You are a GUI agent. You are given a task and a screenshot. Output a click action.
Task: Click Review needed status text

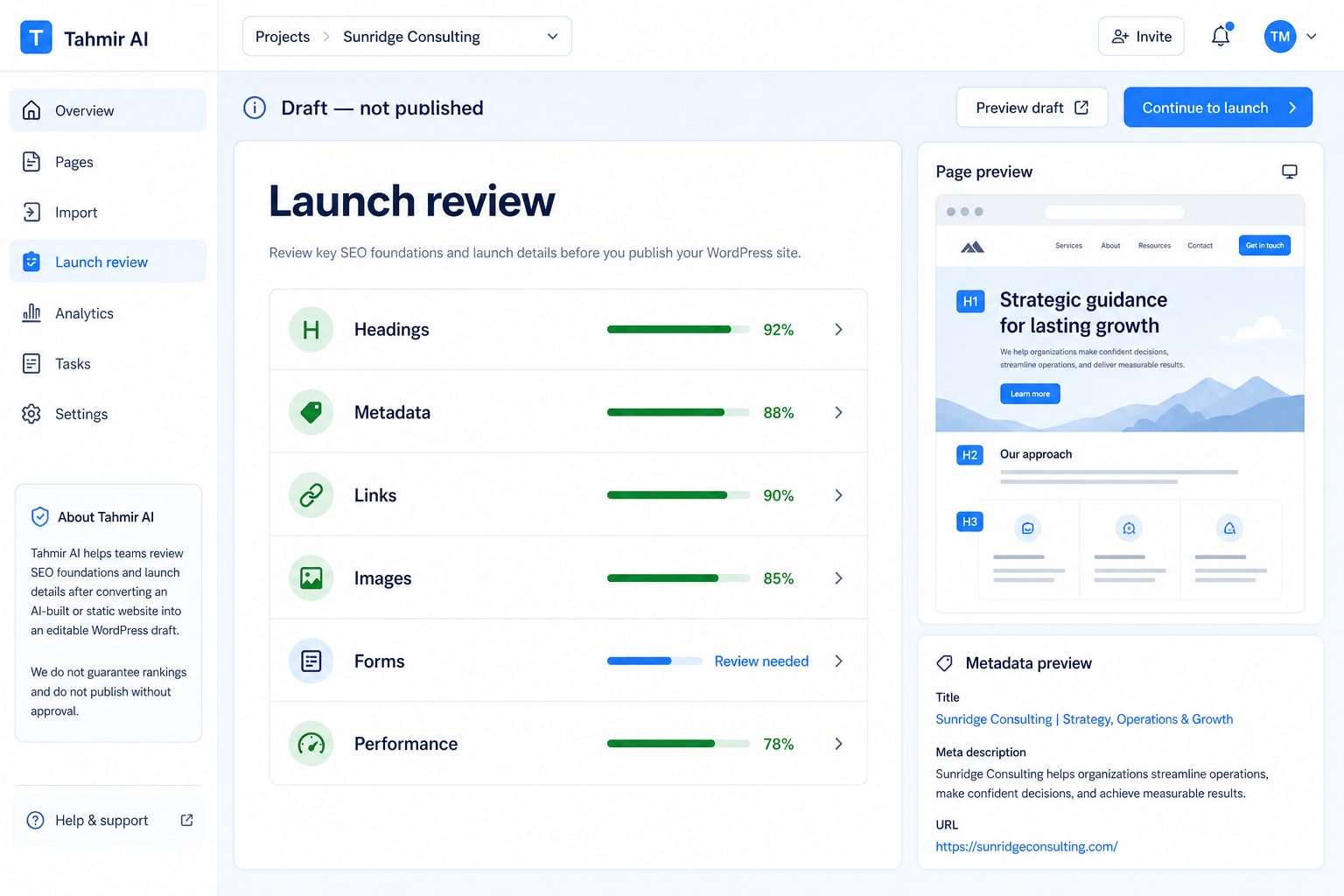coord(761,661)
